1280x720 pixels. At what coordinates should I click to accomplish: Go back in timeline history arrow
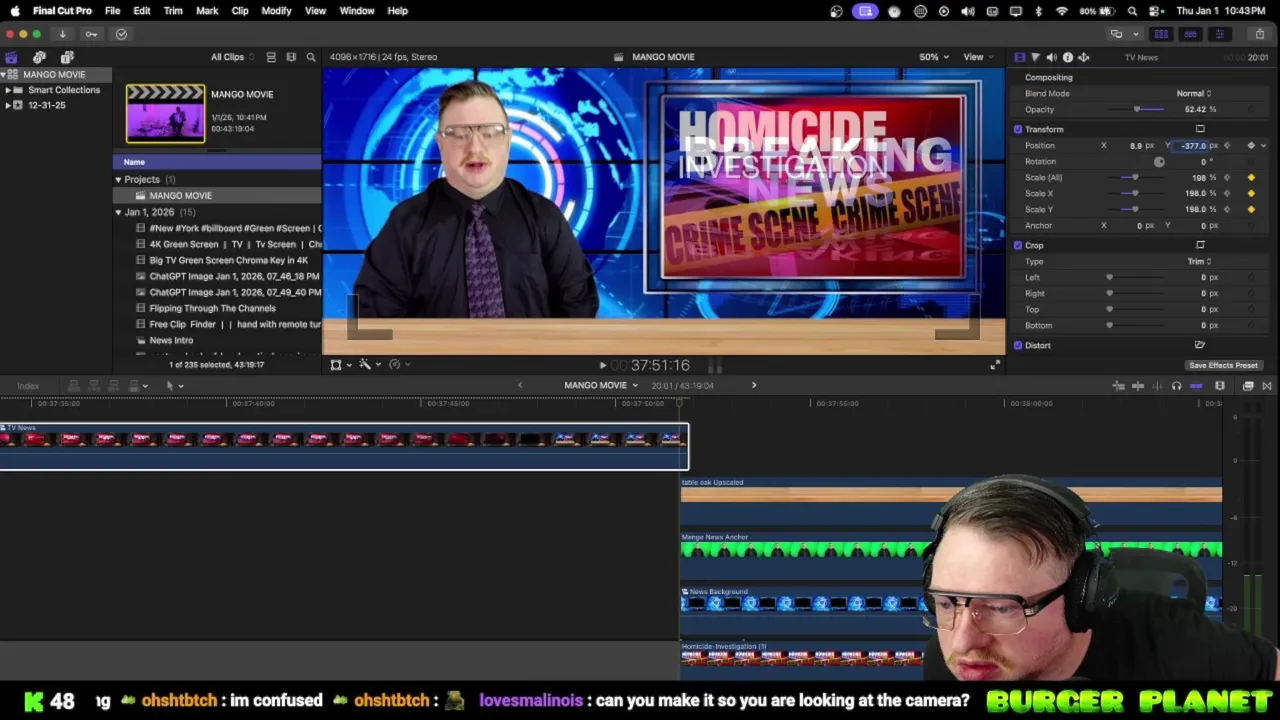(520, 386)
